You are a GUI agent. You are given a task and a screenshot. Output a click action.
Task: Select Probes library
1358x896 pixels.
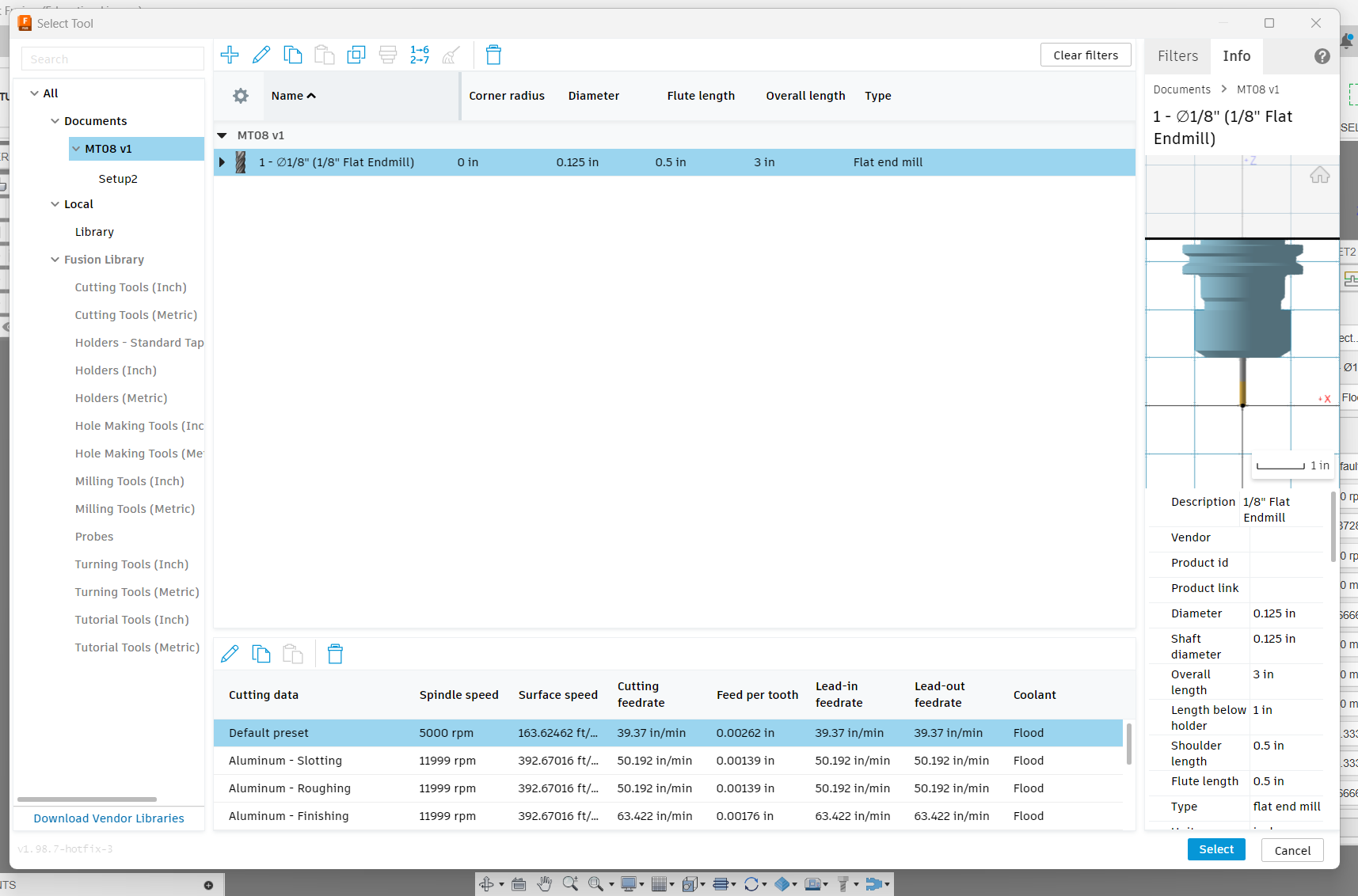point(94,537)
